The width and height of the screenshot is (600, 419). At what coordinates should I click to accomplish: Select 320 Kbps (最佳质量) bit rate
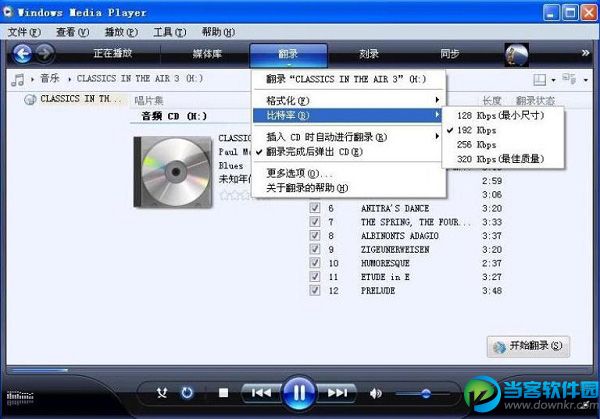[x=503, y=159]
